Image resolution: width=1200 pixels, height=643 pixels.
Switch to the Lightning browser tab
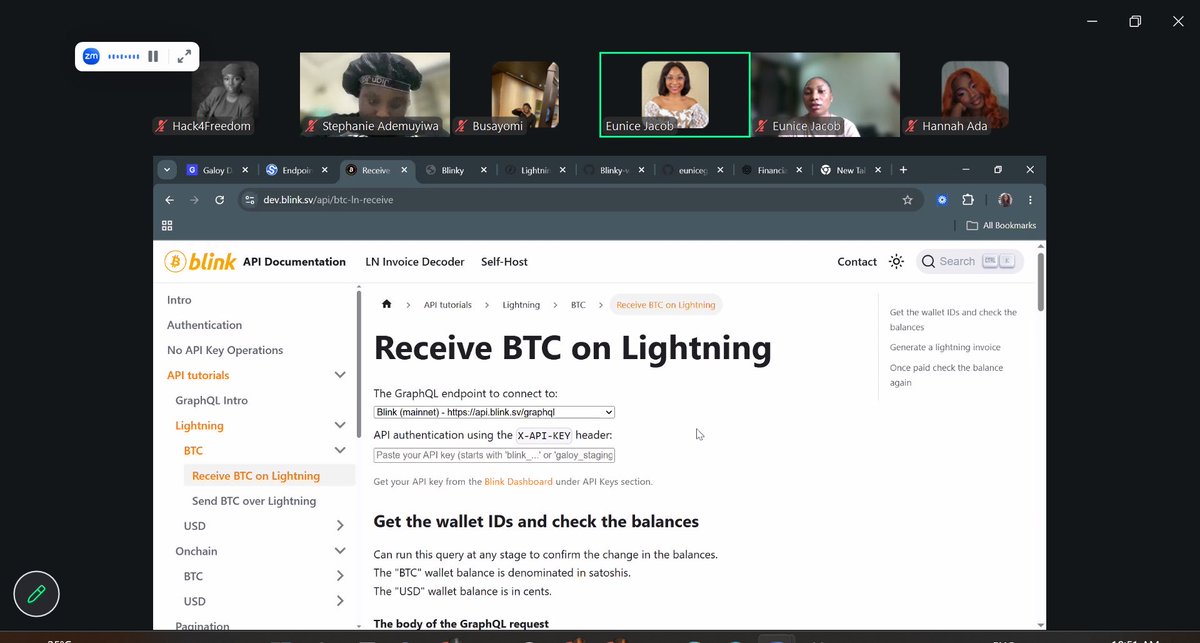point(533,170)
